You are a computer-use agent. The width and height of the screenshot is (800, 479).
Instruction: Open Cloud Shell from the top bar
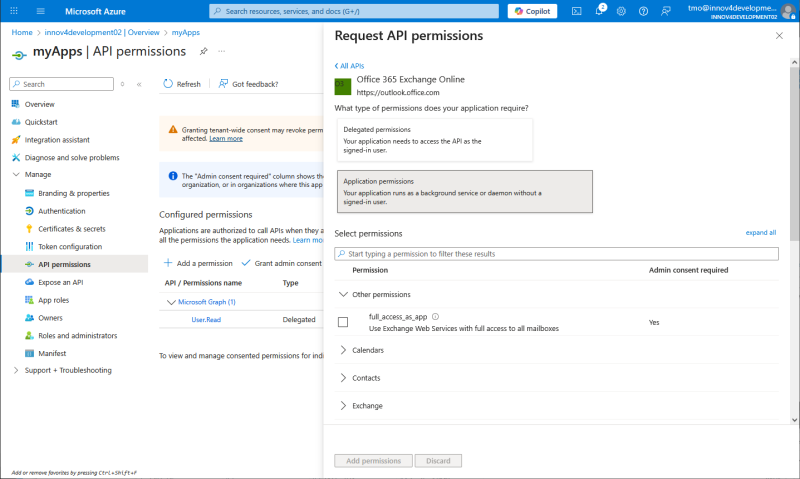click(x=577, y=11)
